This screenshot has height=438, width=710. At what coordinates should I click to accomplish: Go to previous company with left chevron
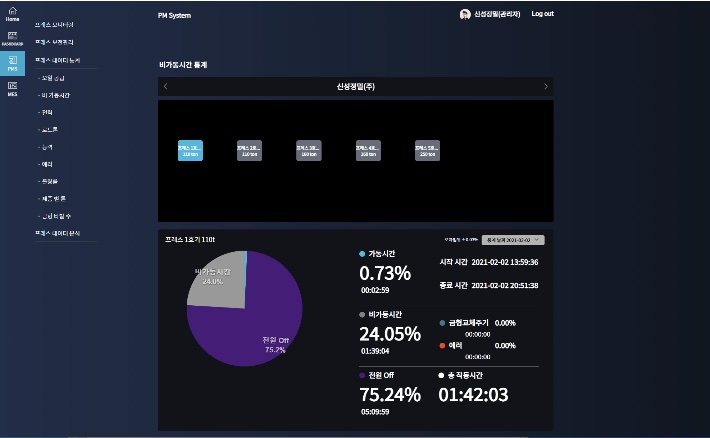point(166,86)
